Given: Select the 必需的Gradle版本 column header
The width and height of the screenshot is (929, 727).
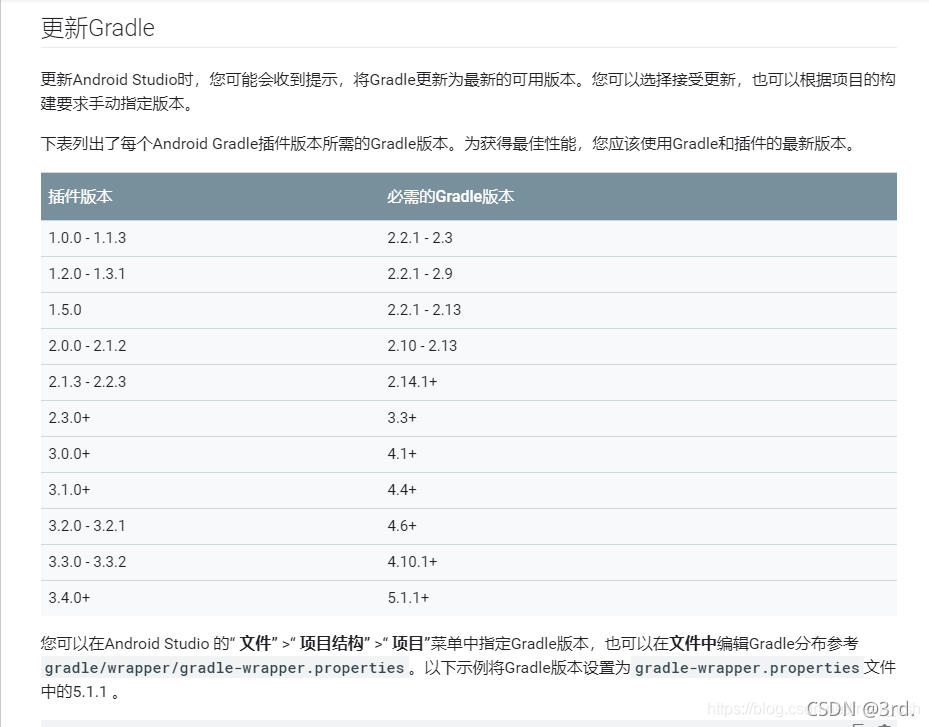Looking at the screenshot, I should pos(450,197).
